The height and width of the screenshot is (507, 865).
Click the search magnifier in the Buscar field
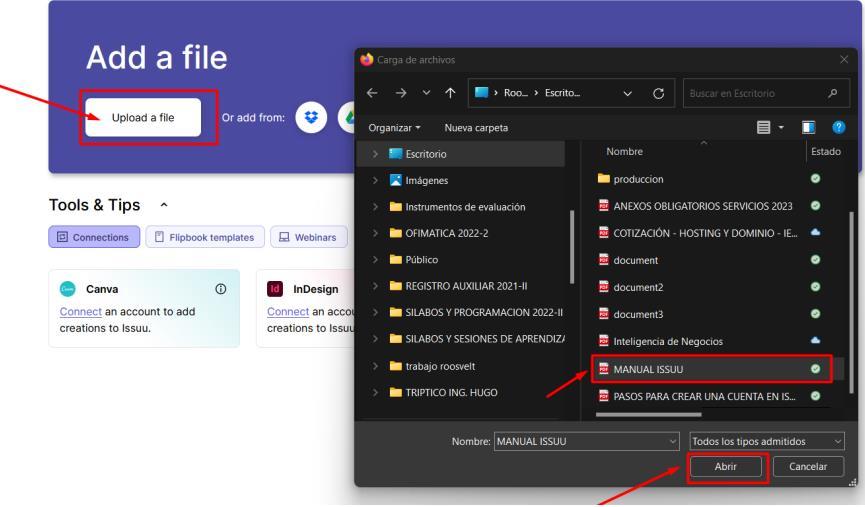(832, 93)
